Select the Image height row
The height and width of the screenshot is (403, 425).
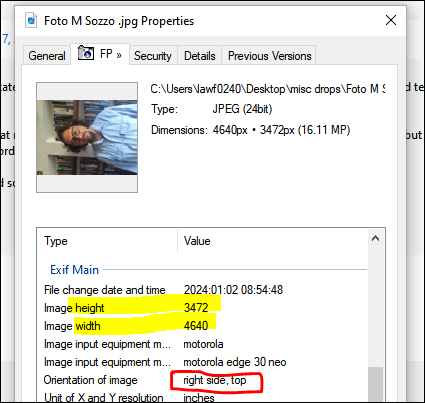point(202,308)
